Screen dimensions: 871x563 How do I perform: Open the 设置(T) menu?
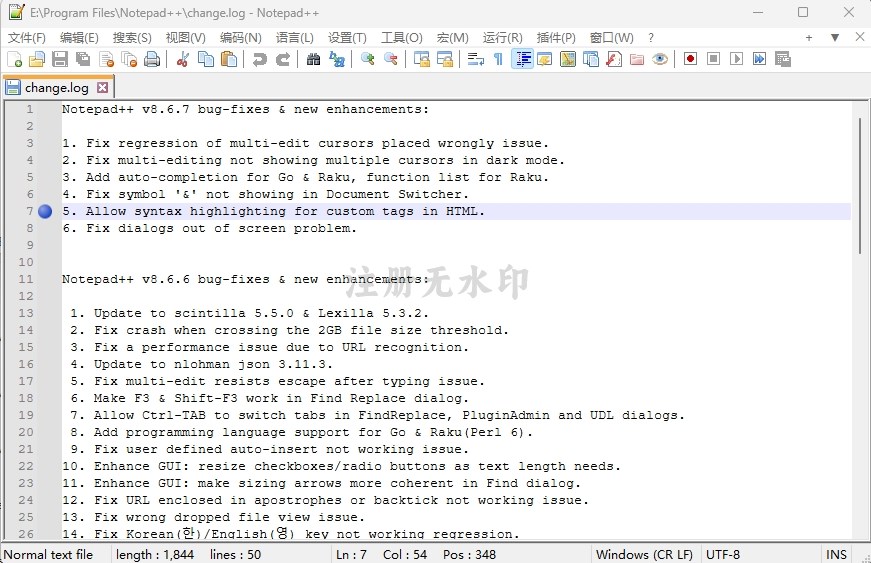pyautogui.click(x=347, y=37)
